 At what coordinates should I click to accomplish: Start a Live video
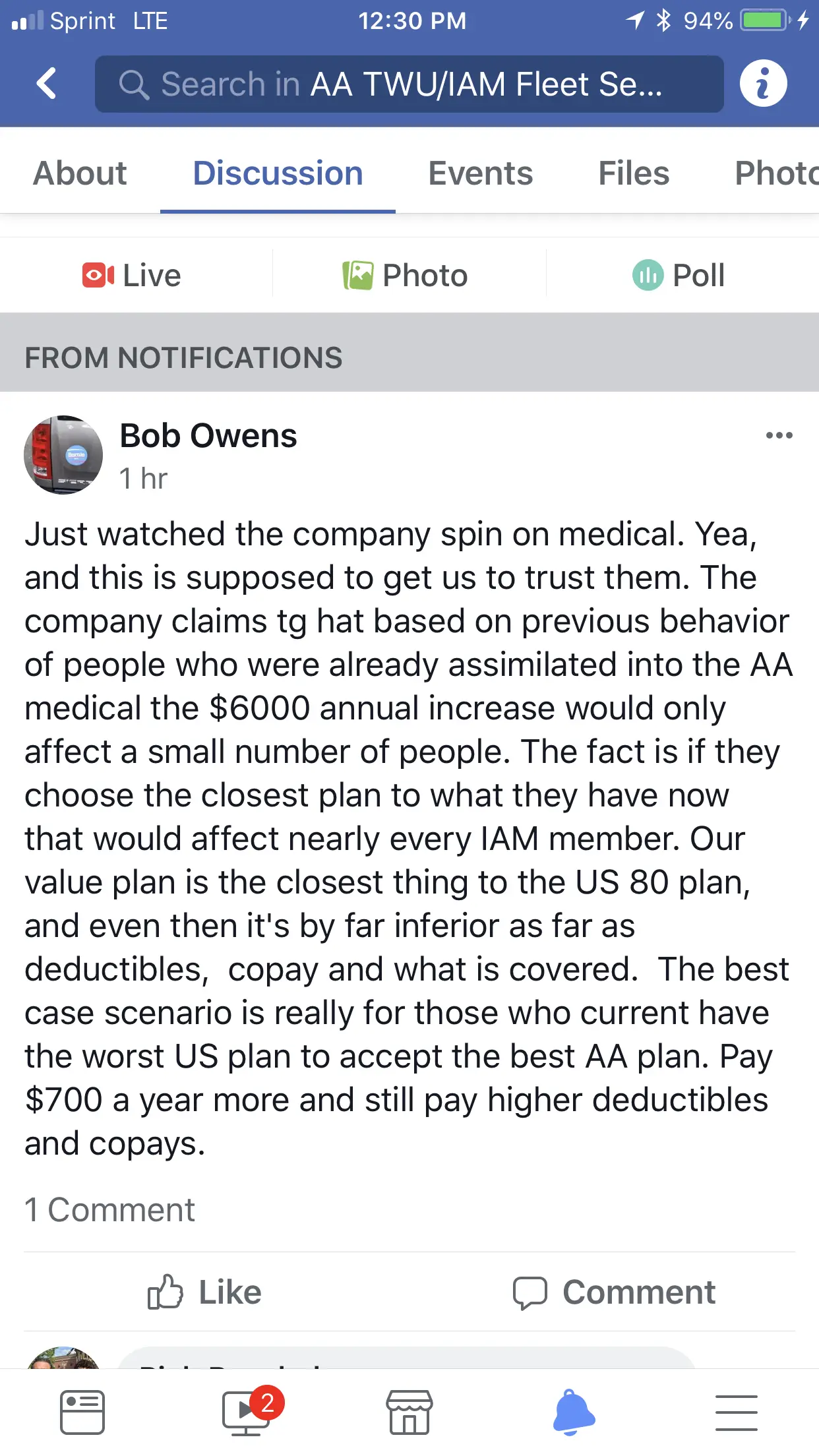click(132, 275)
